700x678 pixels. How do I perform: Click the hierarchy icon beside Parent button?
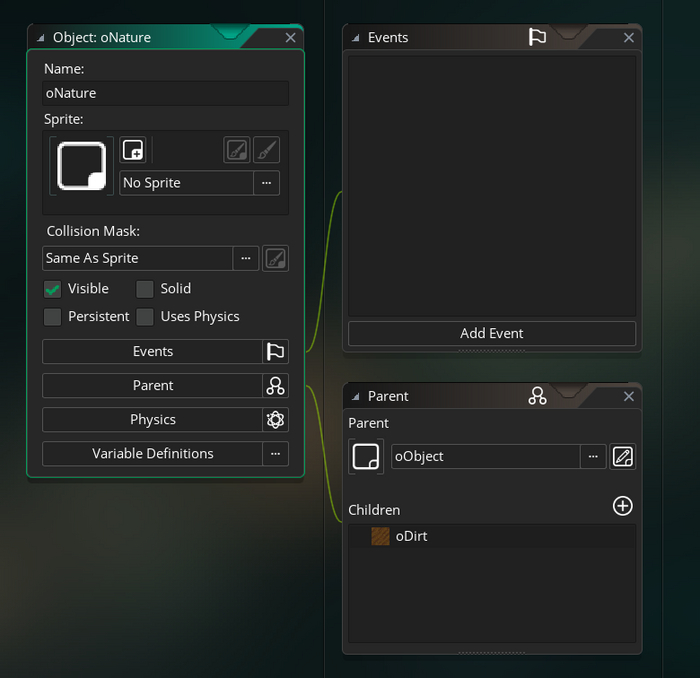click(x=275, y=385)
